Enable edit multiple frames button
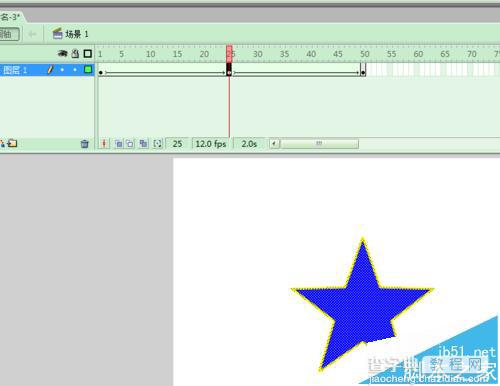 [143, 144]
